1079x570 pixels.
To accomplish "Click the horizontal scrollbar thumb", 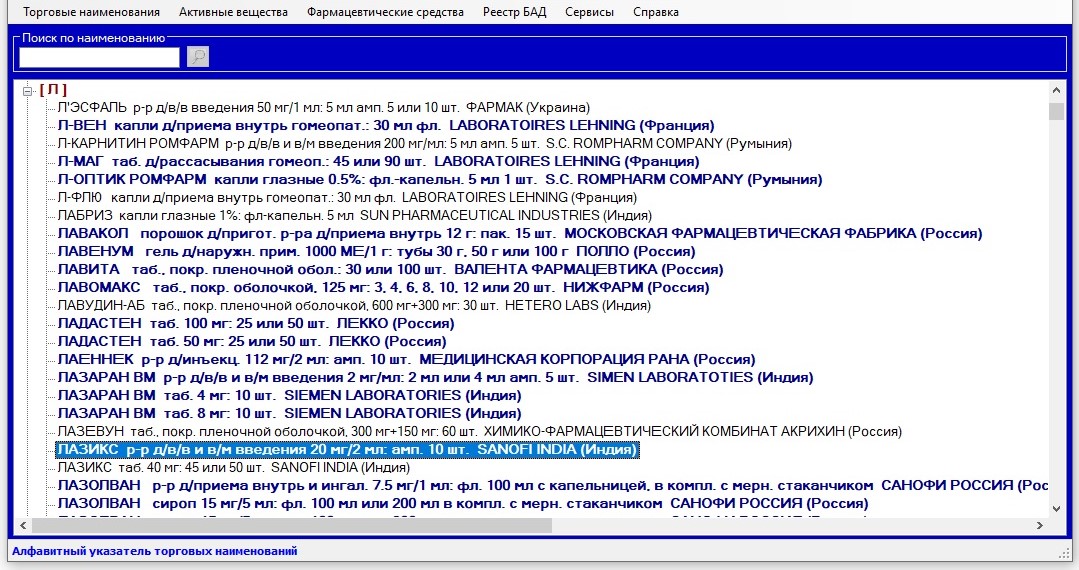I will [292, 525].
